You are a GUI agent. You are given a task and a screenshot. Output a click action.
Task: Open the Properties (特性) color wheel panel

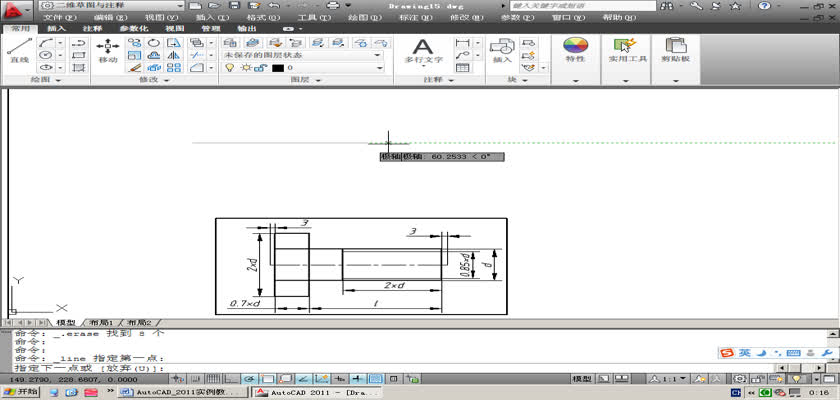point(575,49)
